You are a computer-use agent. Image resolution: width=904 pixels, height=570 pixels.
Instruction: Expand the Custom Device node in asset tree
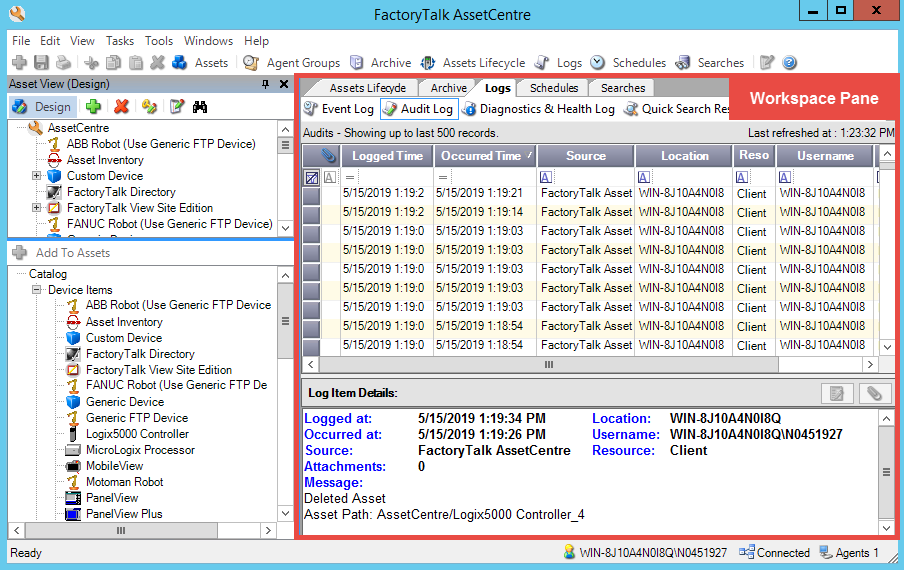[x=36, y=176]
